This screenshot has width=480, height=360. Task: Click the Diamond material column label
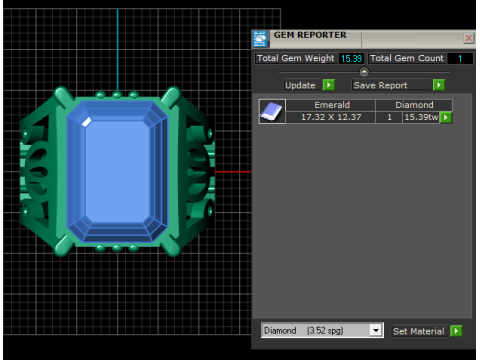[414, 105]
